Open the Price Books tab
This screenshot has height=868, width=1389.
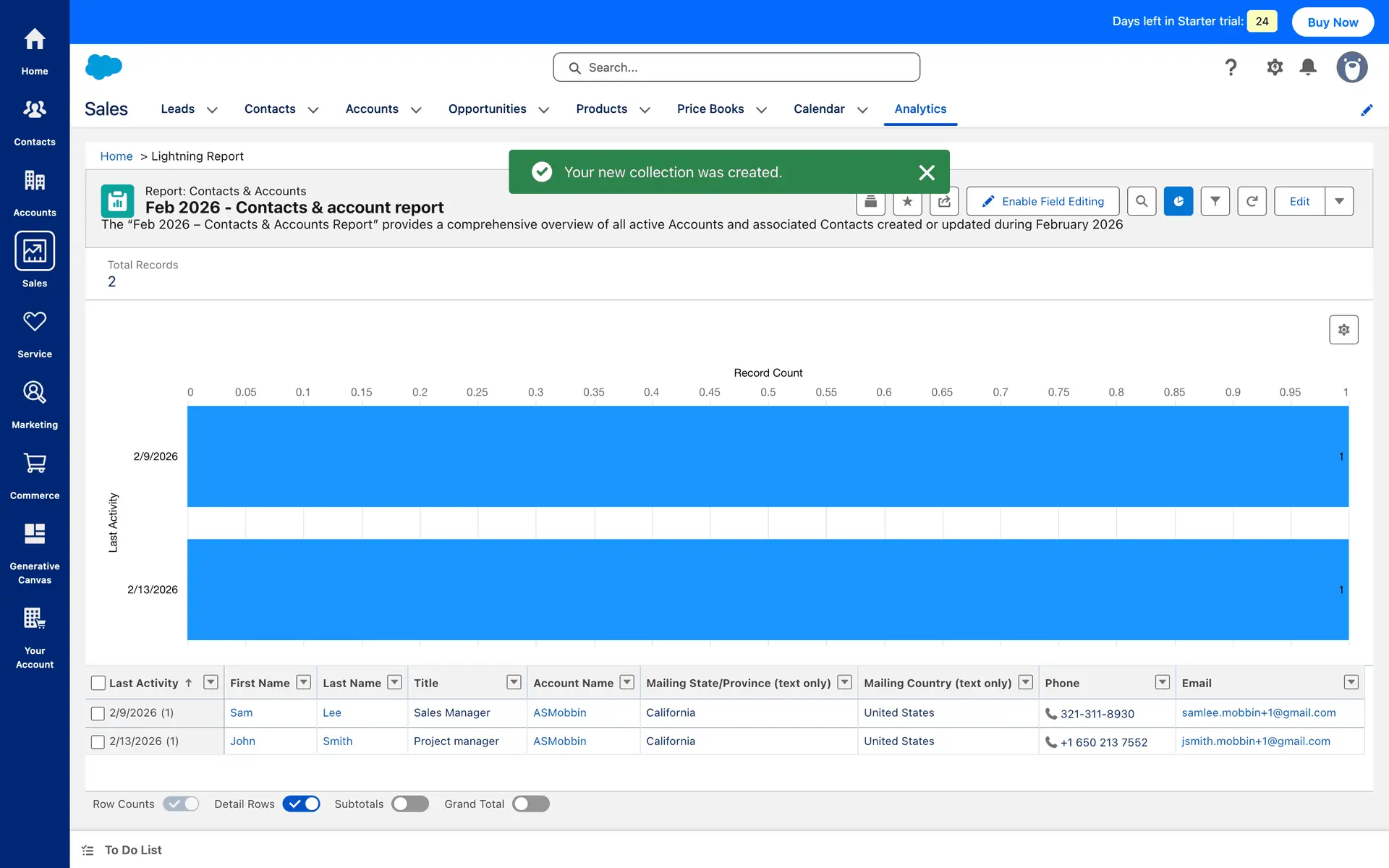tap(710, 109)
